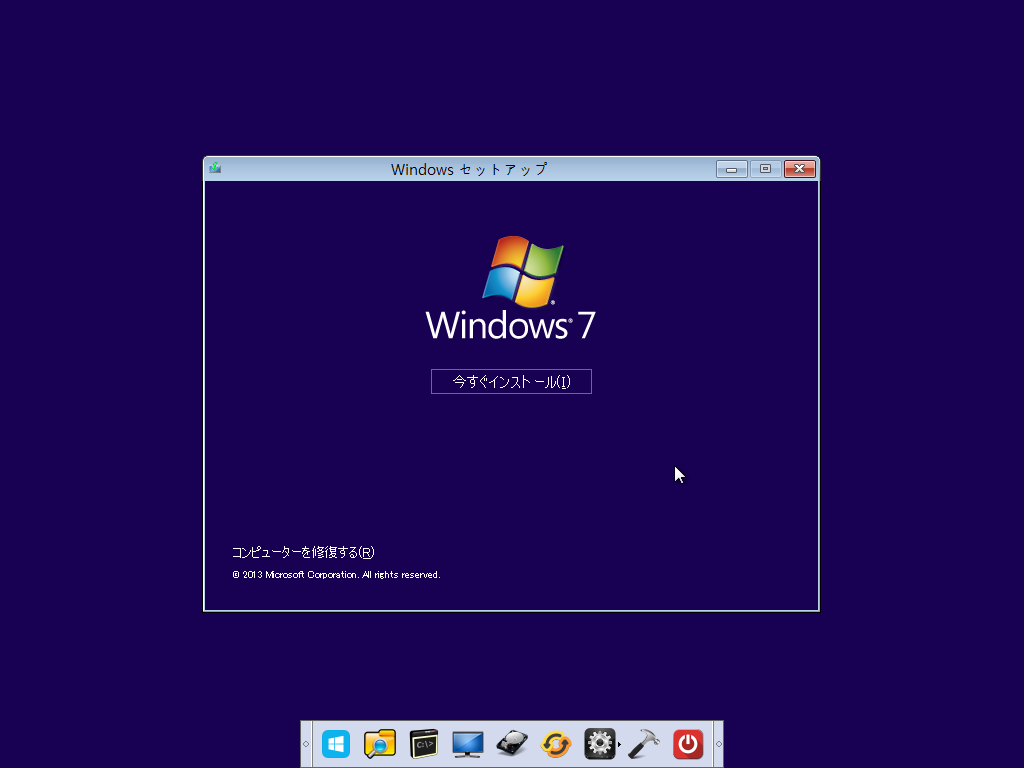The height and width of the screenshot is (768, 1024).
Task: Close the Windows セットアップ window
Action: [x=799, y=169]
